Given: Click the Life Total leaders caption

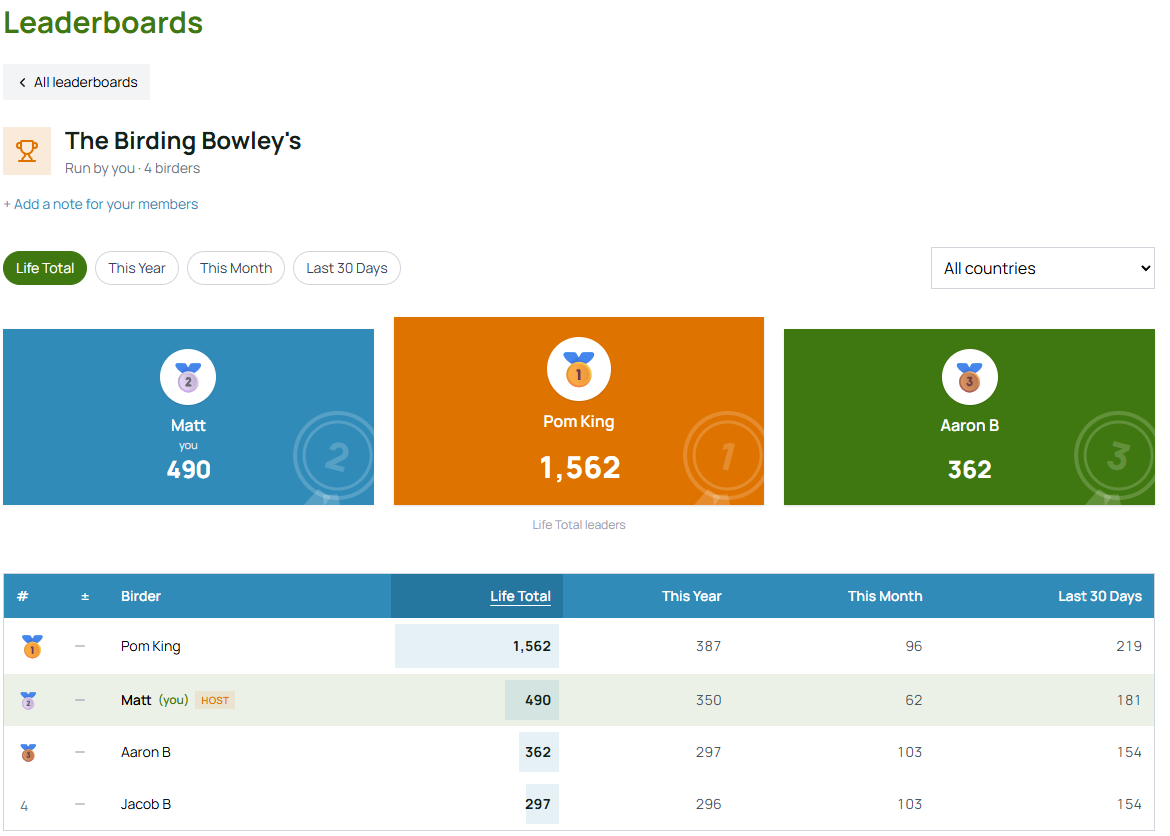Looking at the screenshot, I should point(579,525).
